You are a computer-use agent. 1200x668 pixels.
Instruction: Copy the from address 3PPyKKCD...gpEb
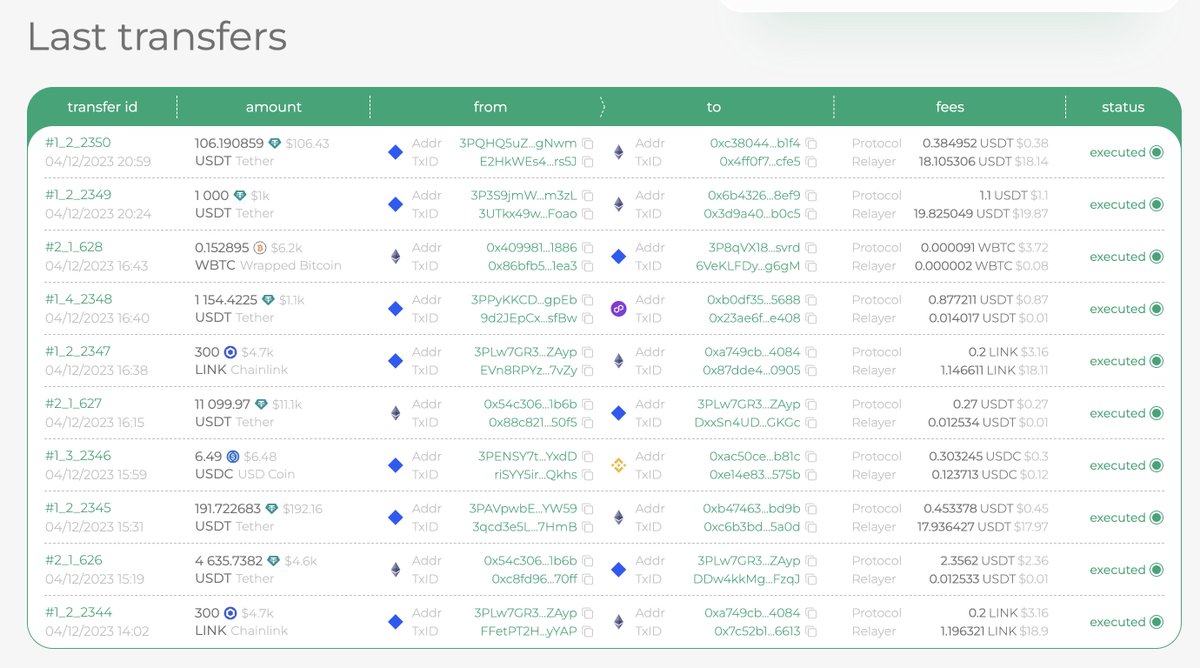(588, 300)
